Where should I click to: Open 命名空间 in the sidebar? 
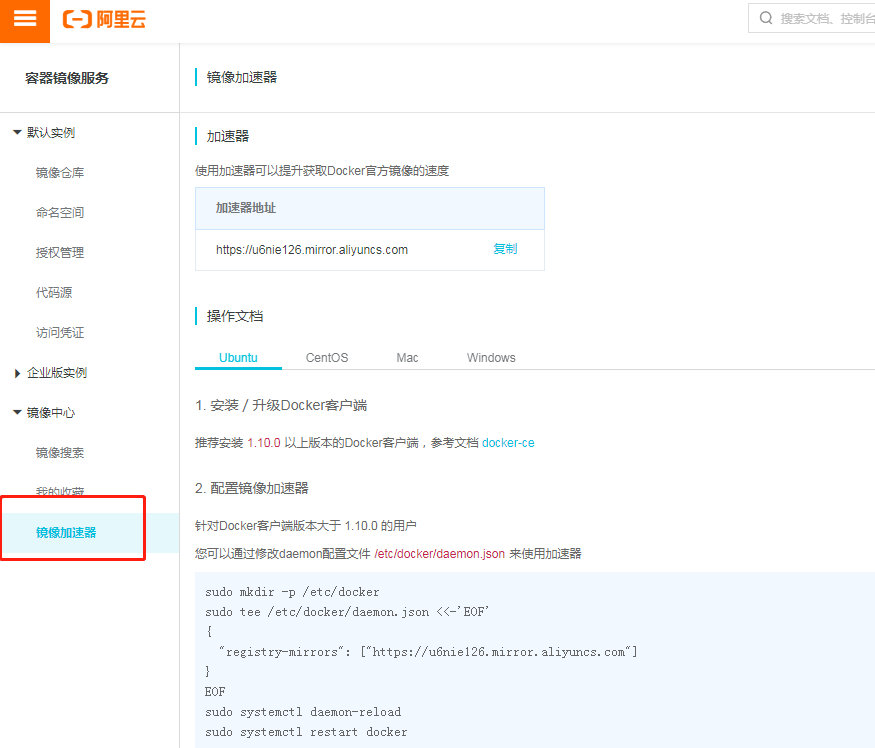(x=60, y=213)
